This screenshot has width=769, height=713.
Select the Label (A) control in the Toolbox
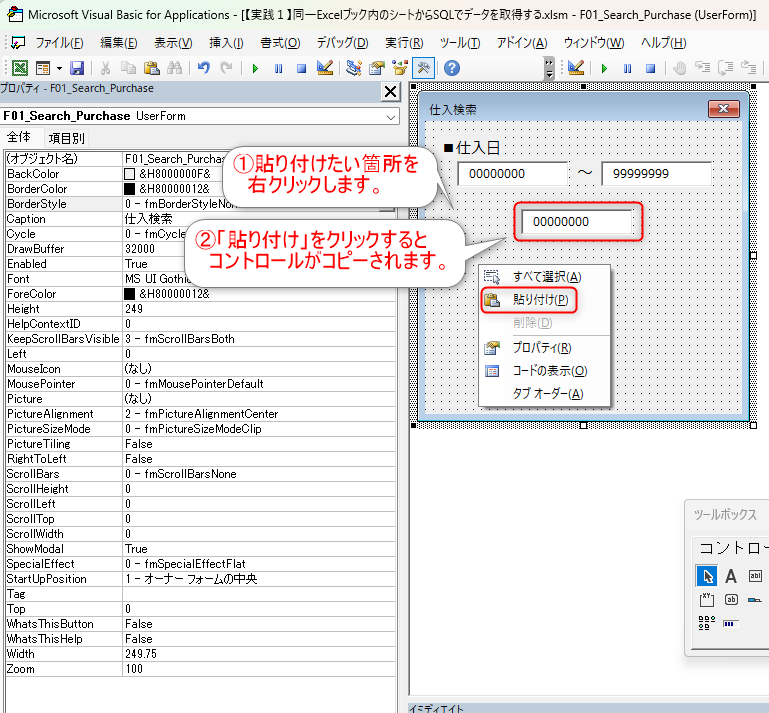point(731,576)
